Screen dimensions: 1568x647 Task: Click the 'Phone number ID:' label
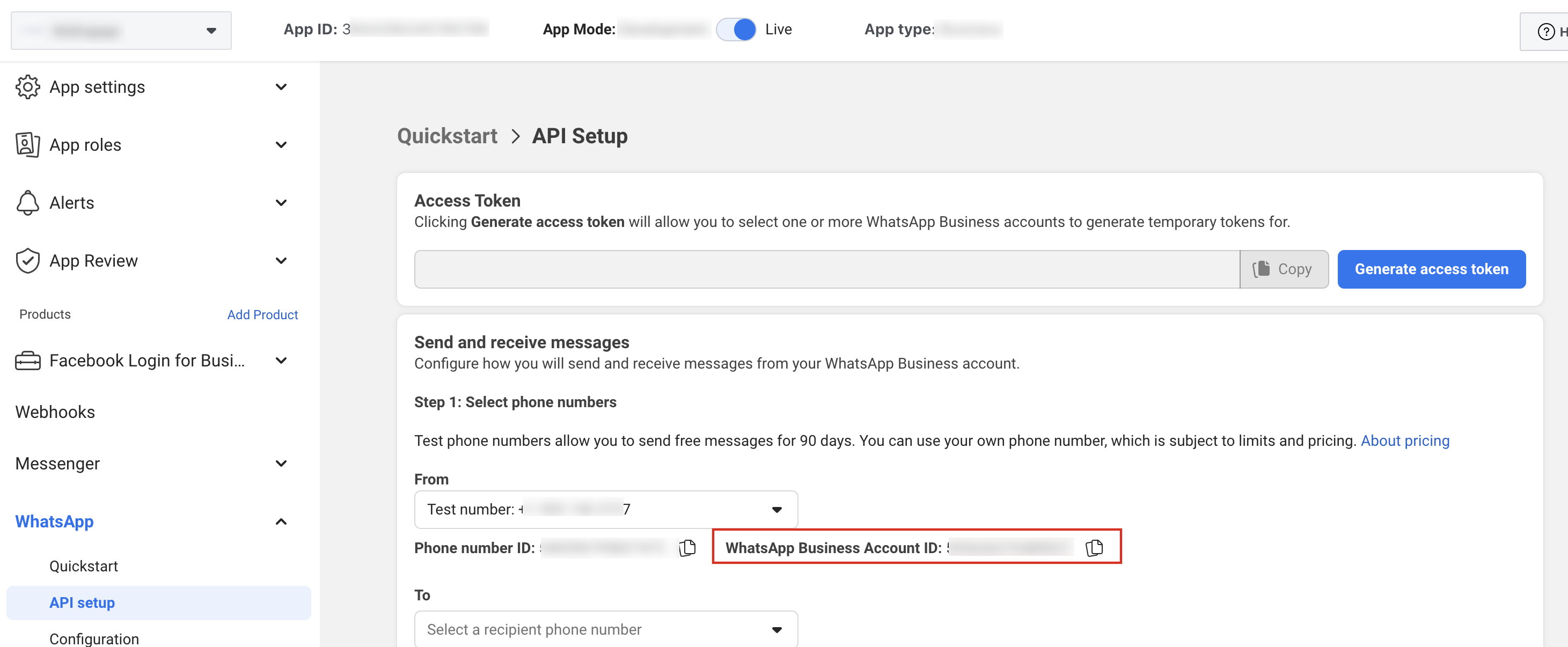474,548
